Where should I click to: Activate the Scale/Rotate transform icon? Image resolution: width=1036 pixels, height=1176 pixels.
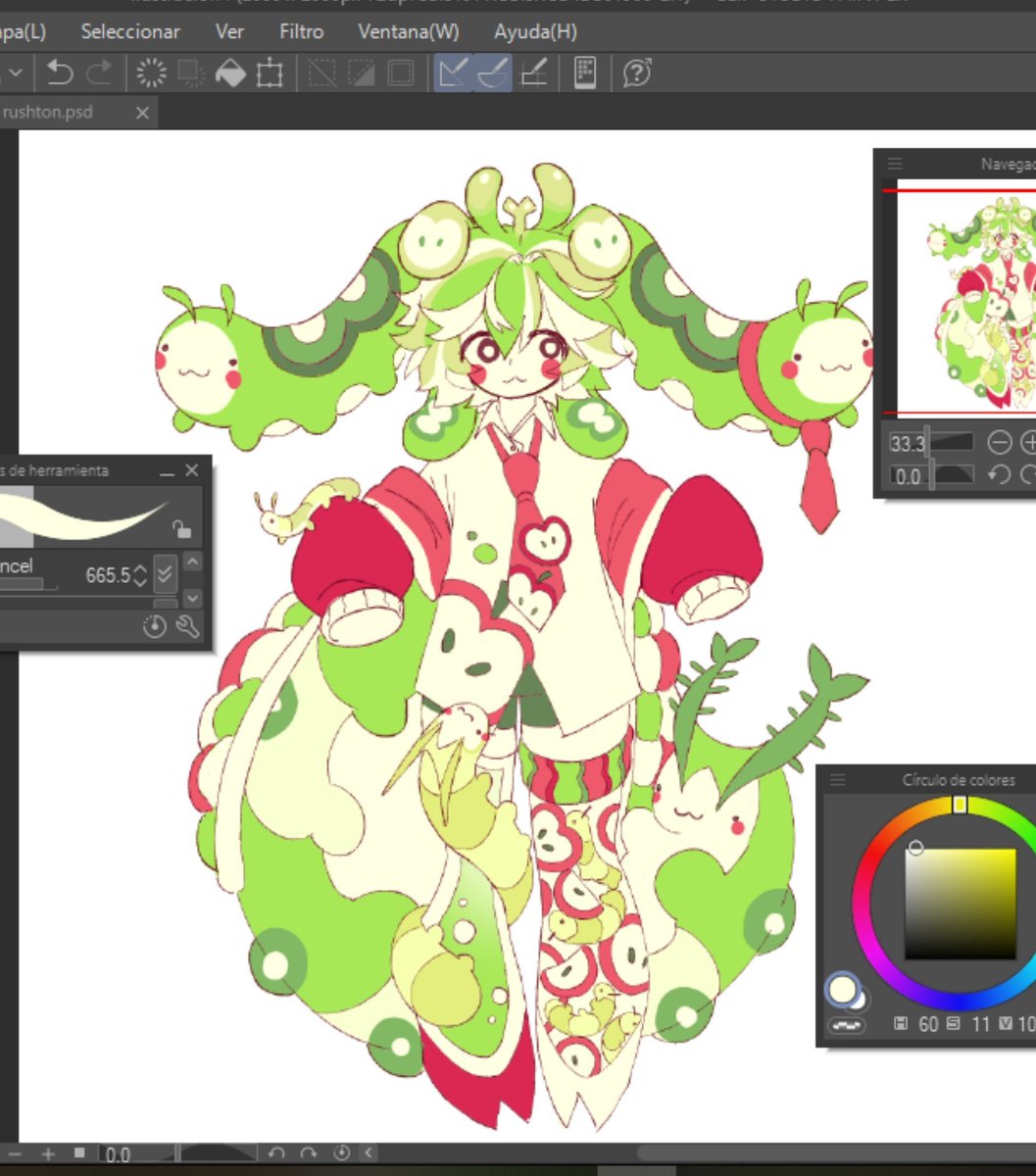pyautogui.click(x=270, y=73)
